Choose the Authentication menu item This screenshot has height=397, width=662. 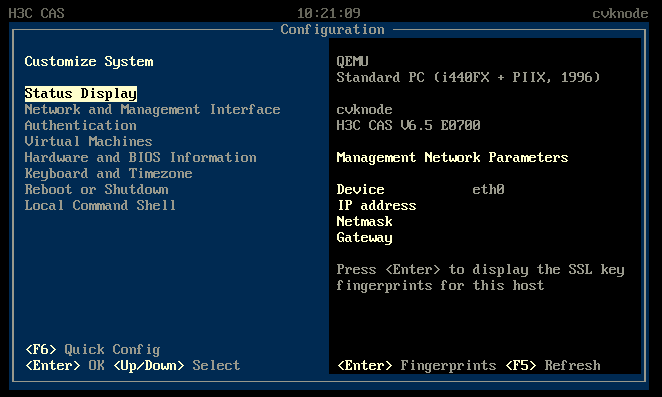[x=81, y=125]
